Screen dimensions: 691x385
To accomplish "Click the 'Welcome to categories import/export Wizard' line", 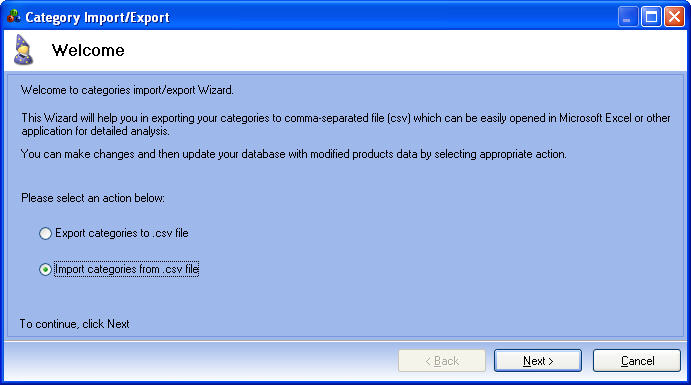I will point(127,90).
